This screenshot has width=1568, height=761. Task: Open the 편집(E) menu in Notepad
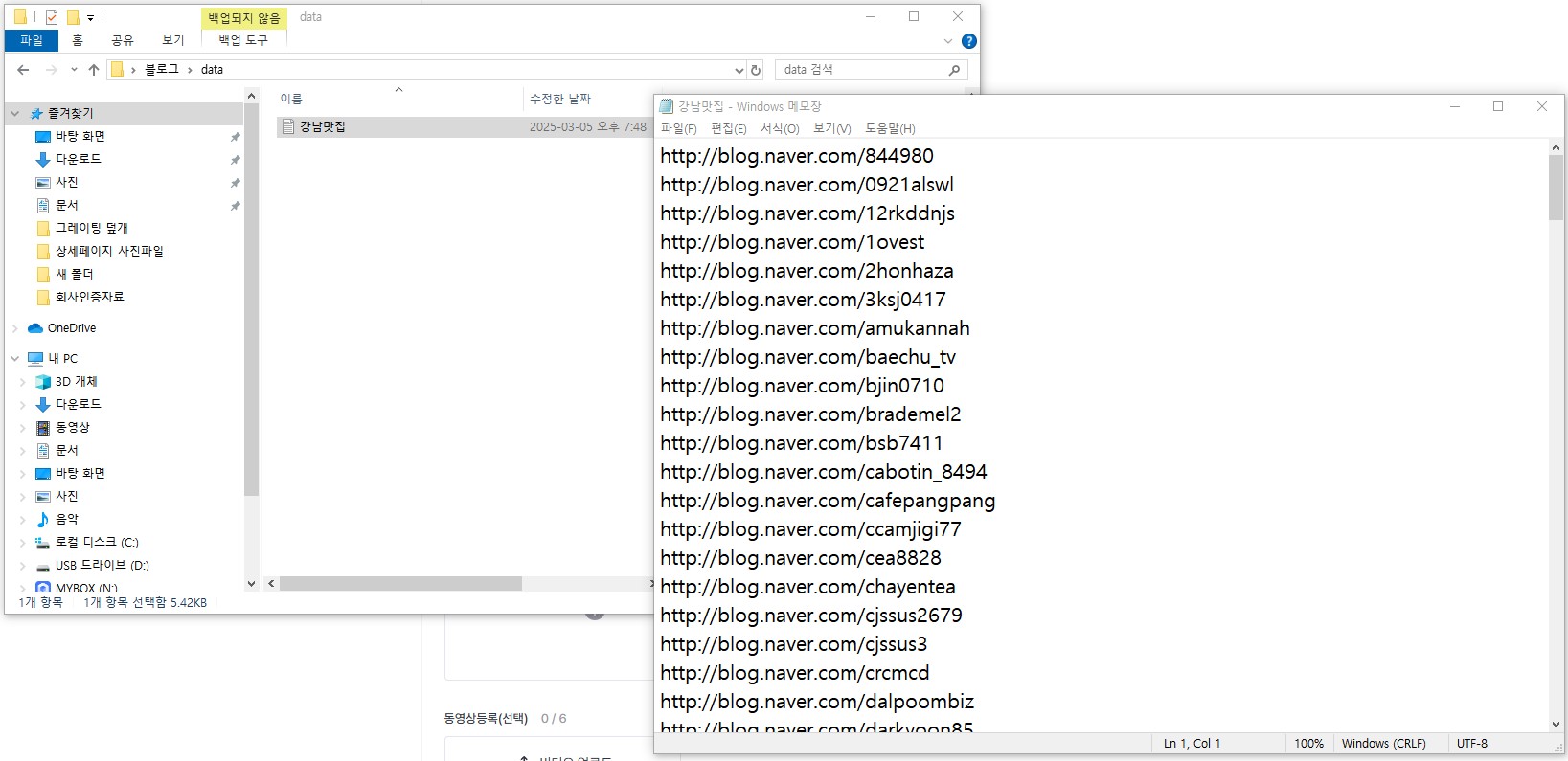click(x=728, y=129)
